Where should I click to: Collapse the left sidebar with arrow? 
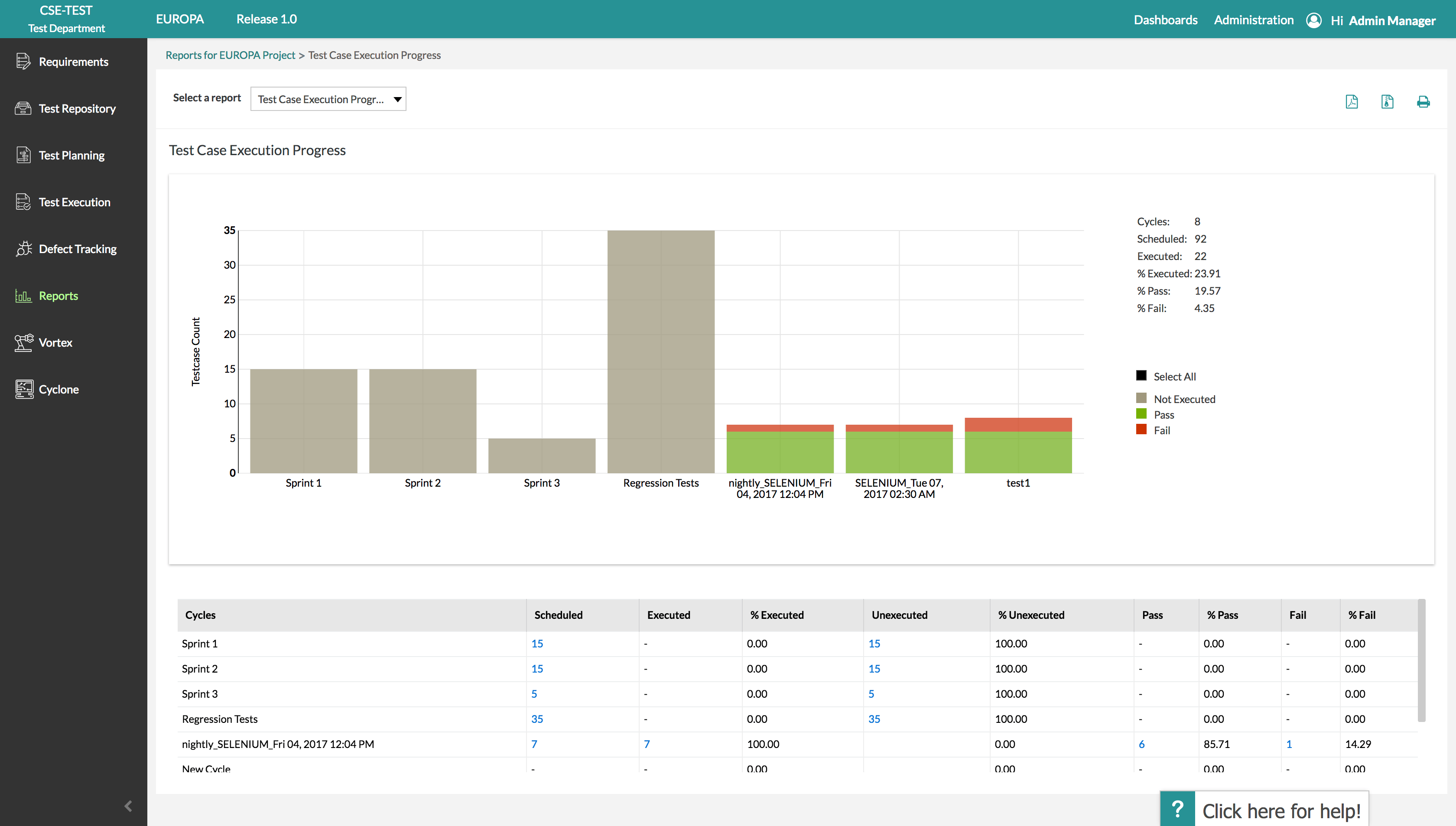tap(128, 806)
